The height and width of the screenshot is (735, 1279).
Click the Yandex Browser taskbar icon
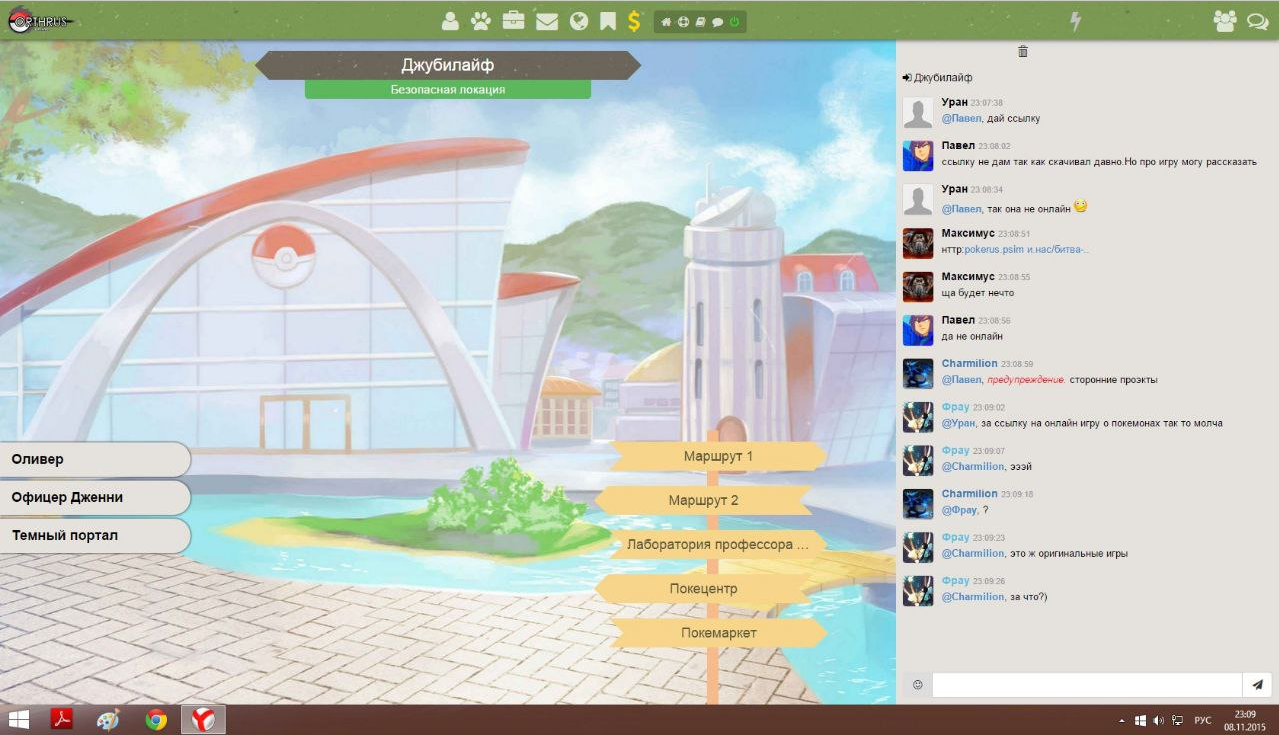(x=203, y=719)
